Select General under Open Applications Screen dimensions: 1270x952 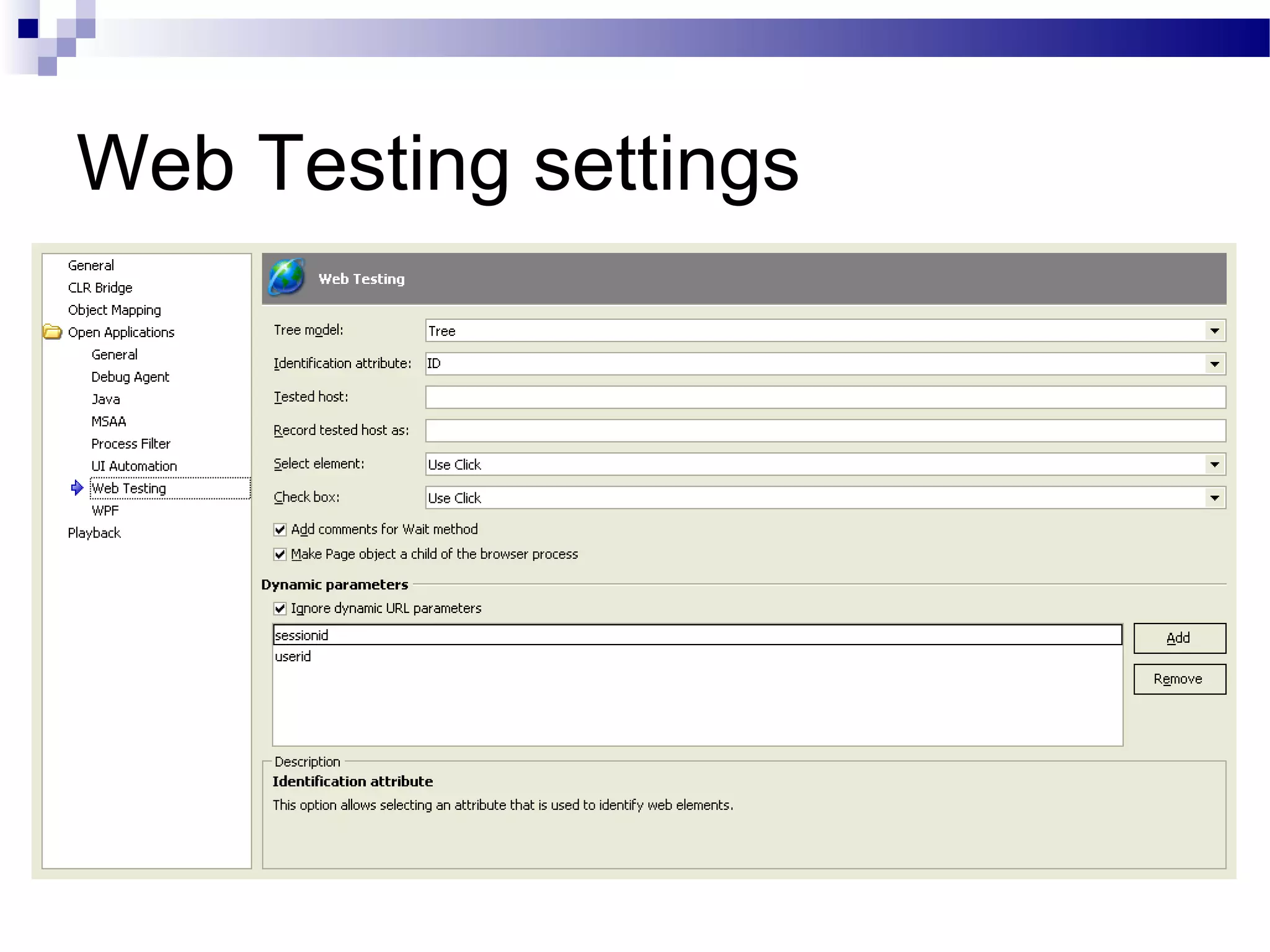(x=115, y=355)
